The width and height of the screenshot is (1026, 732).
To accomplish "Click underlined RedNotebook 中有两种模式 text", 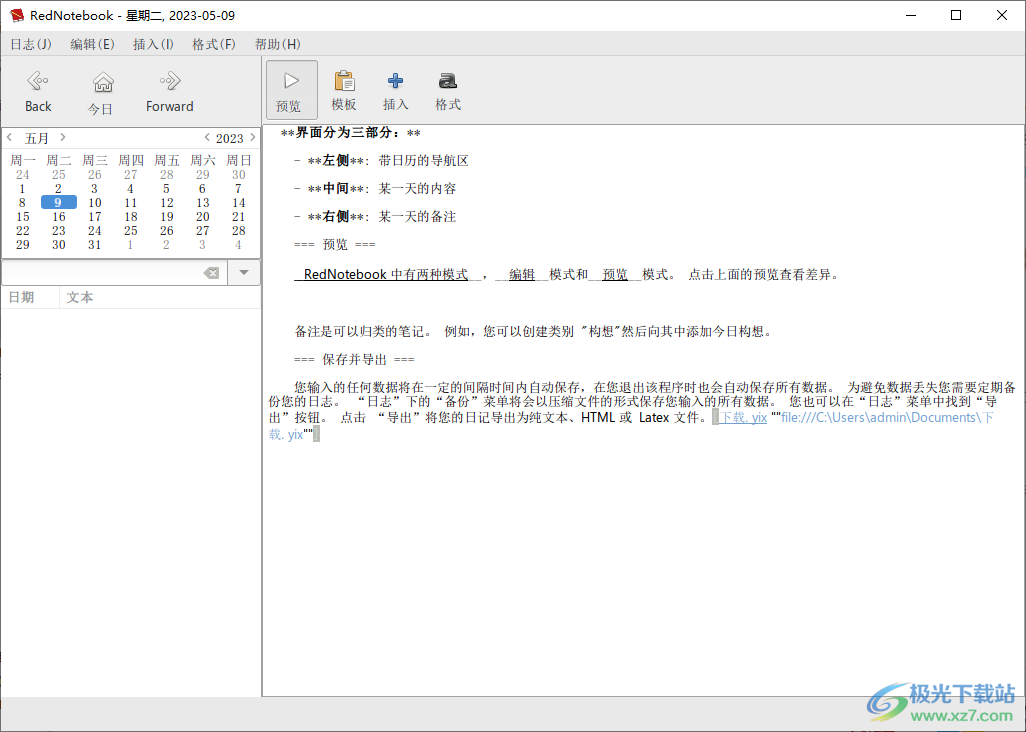I will 386,275.
